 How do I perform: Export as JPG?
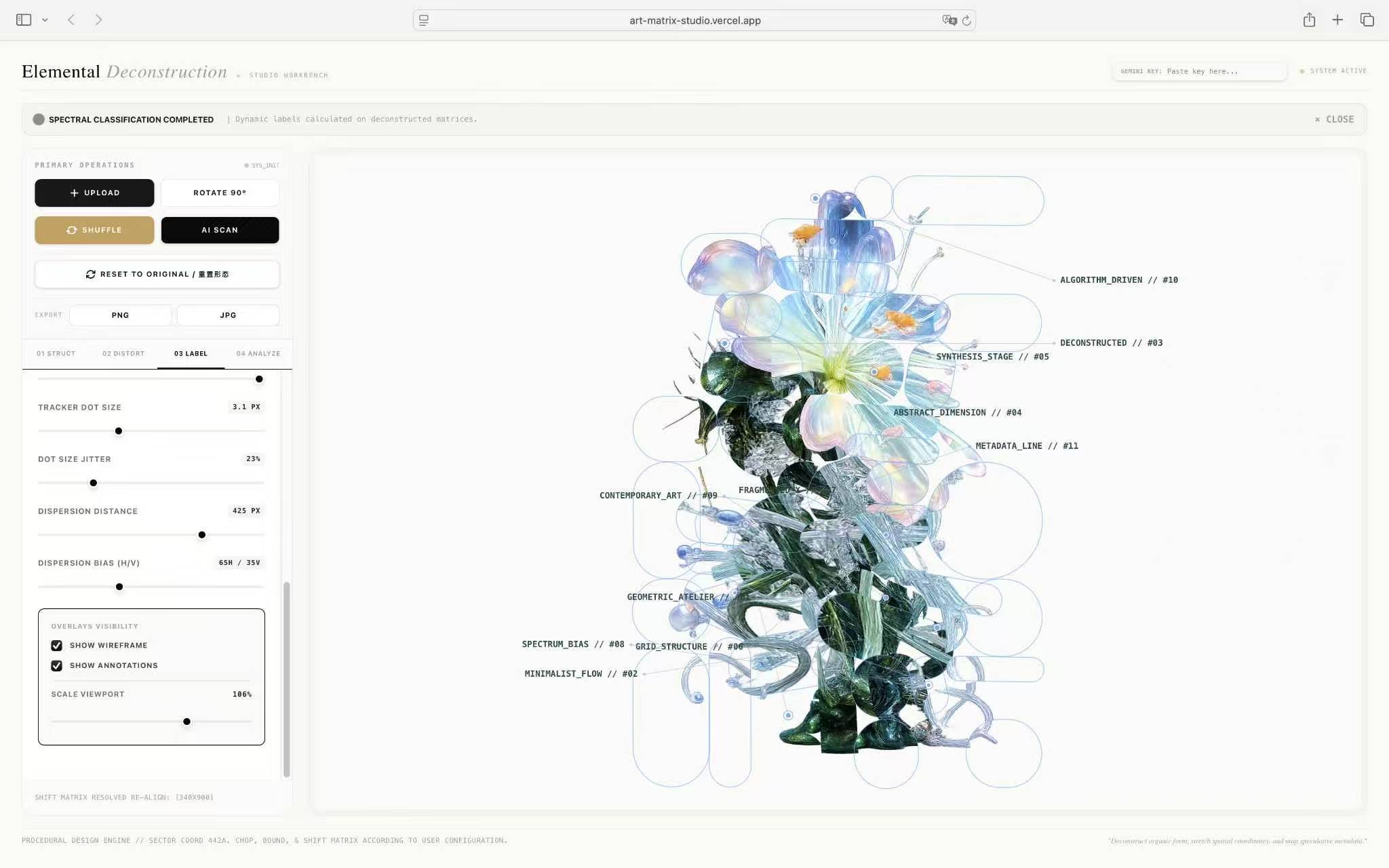[228, 315]
